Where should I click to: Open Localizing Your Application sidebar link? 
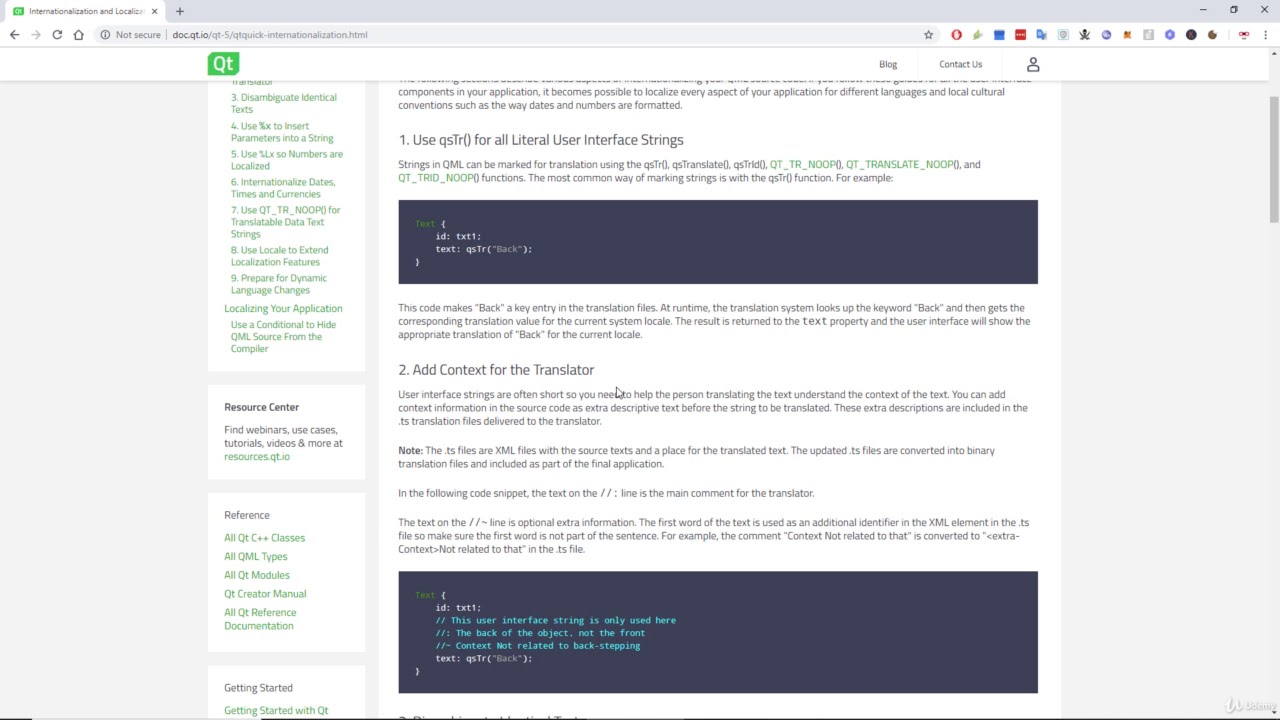pos(283,308)
